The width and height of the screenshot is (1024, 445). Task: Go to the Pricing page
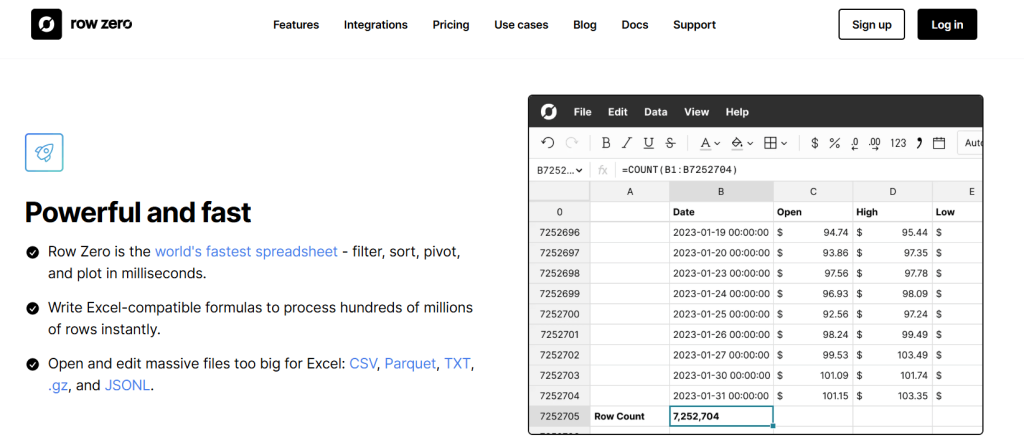pyautogui.click(x=451, y=25)
